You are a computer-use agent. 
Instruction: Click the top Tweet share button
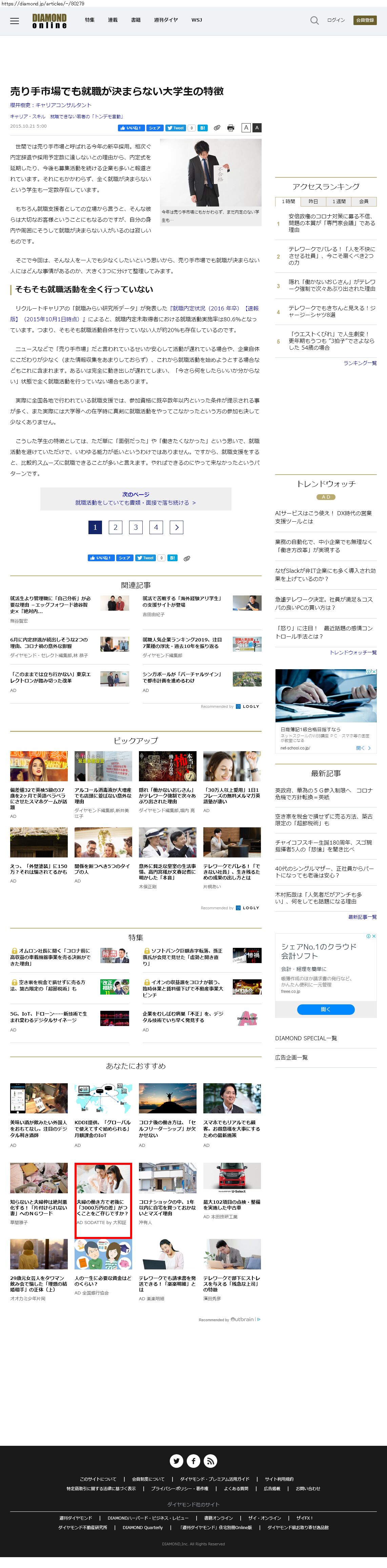click(176, 128)
